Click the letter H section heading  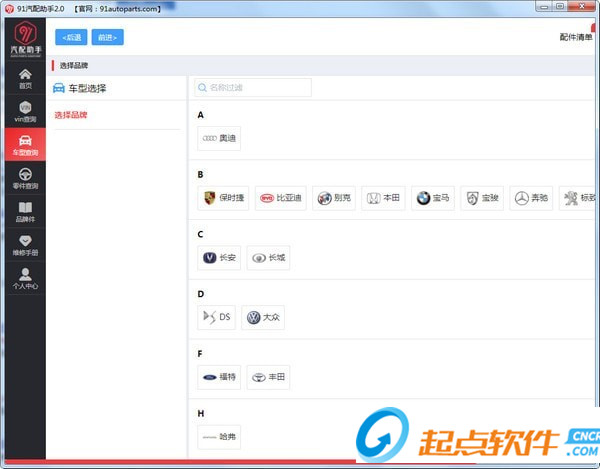click(x=201, y=413)
